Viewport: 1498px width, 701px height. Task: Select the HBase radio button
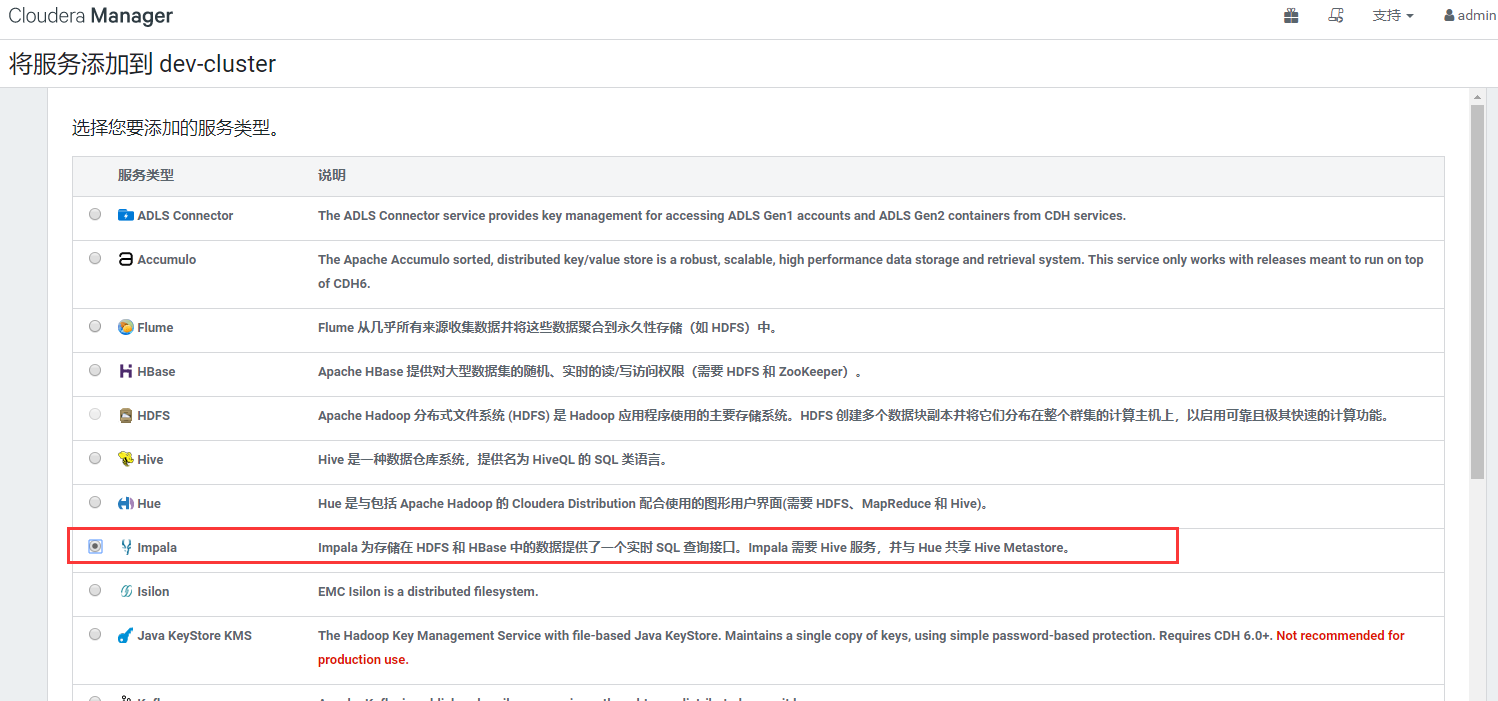pos(95,370)
